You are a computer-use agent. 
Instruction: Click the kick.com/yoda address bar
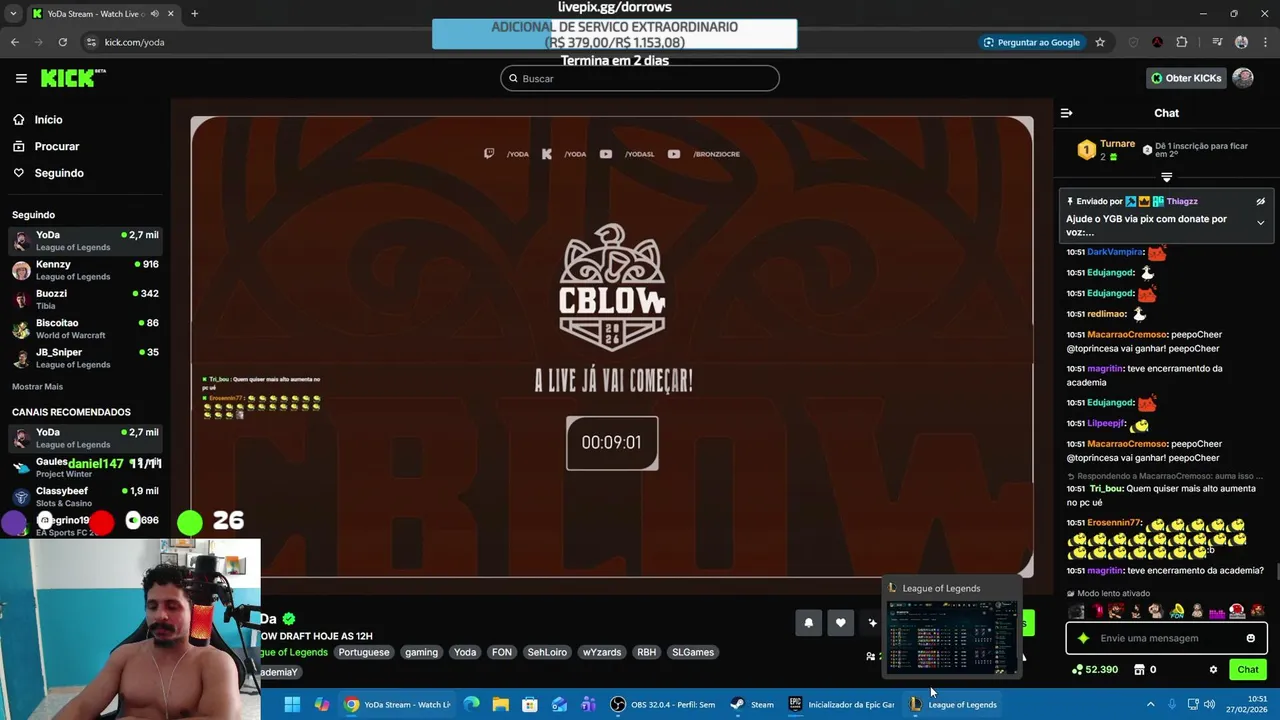[530, 42]
